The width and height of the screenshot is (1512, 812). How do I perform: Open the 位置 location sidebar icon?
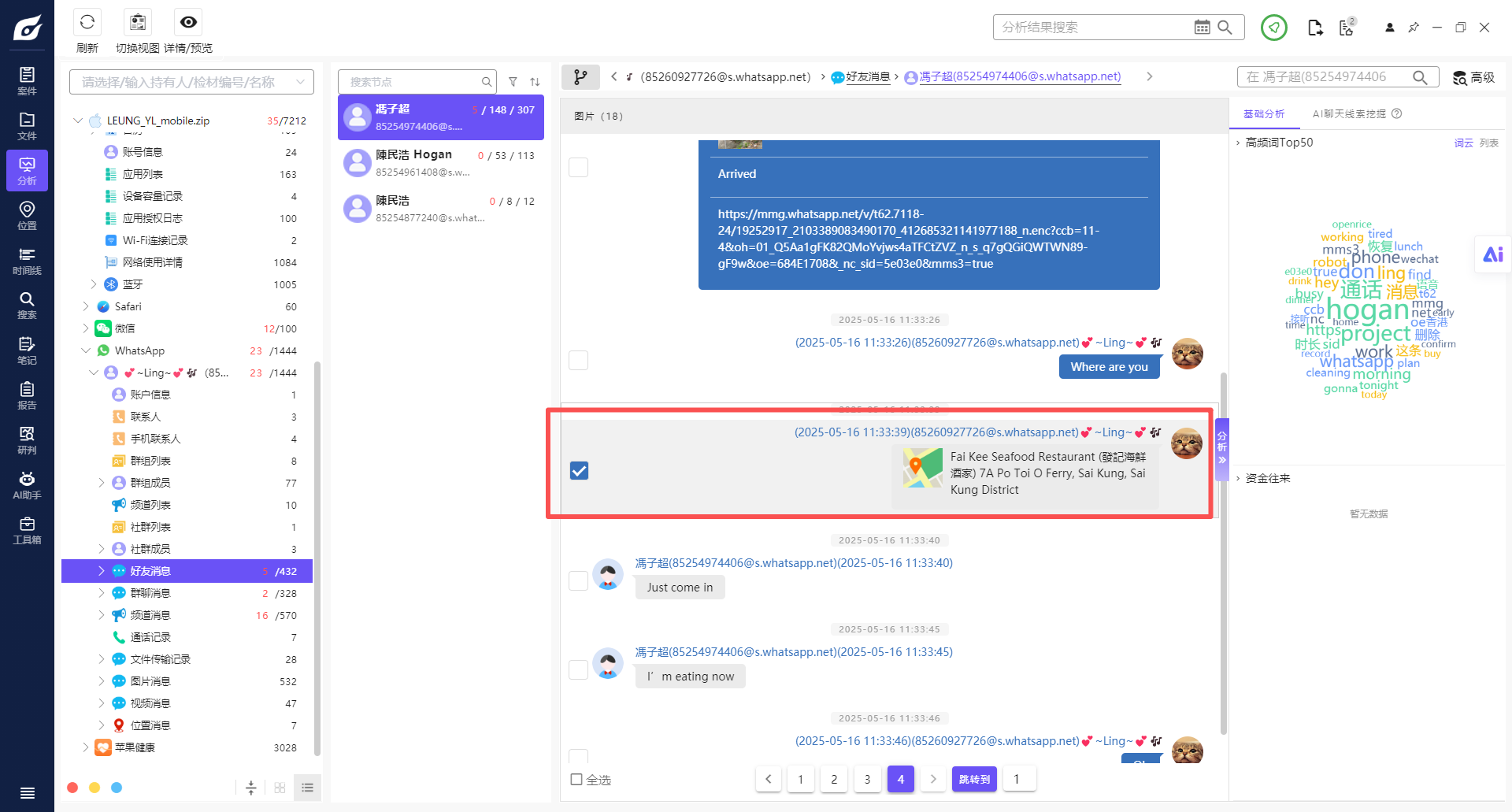(27, 215)
